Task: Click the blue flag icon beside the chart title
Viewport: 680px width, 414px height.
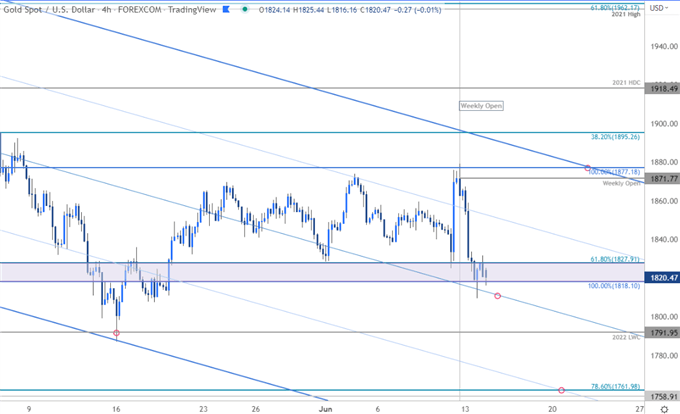Action: [x=226, y=9]
